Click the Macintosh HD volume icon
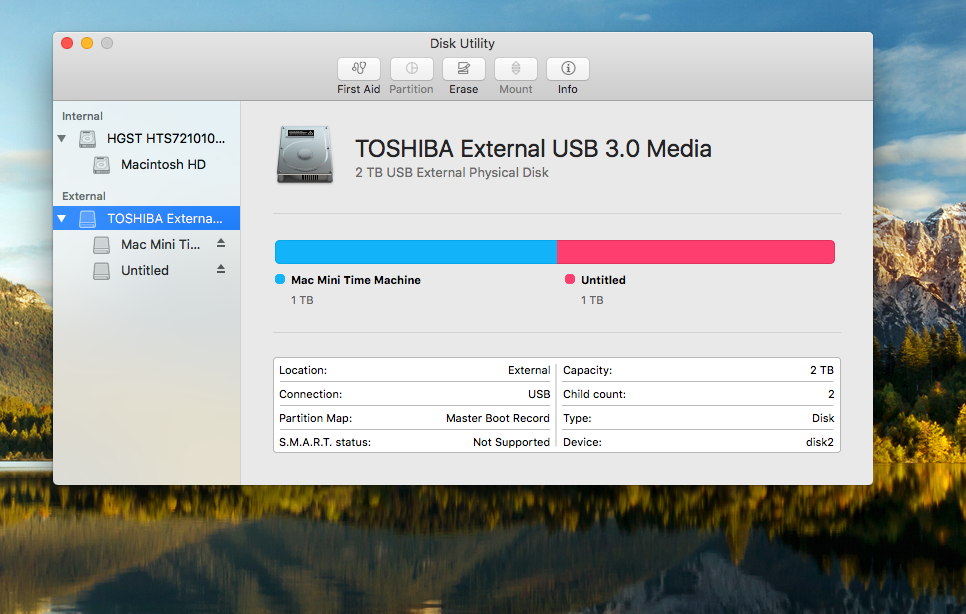Screen dimensions: 966x614 102,164
